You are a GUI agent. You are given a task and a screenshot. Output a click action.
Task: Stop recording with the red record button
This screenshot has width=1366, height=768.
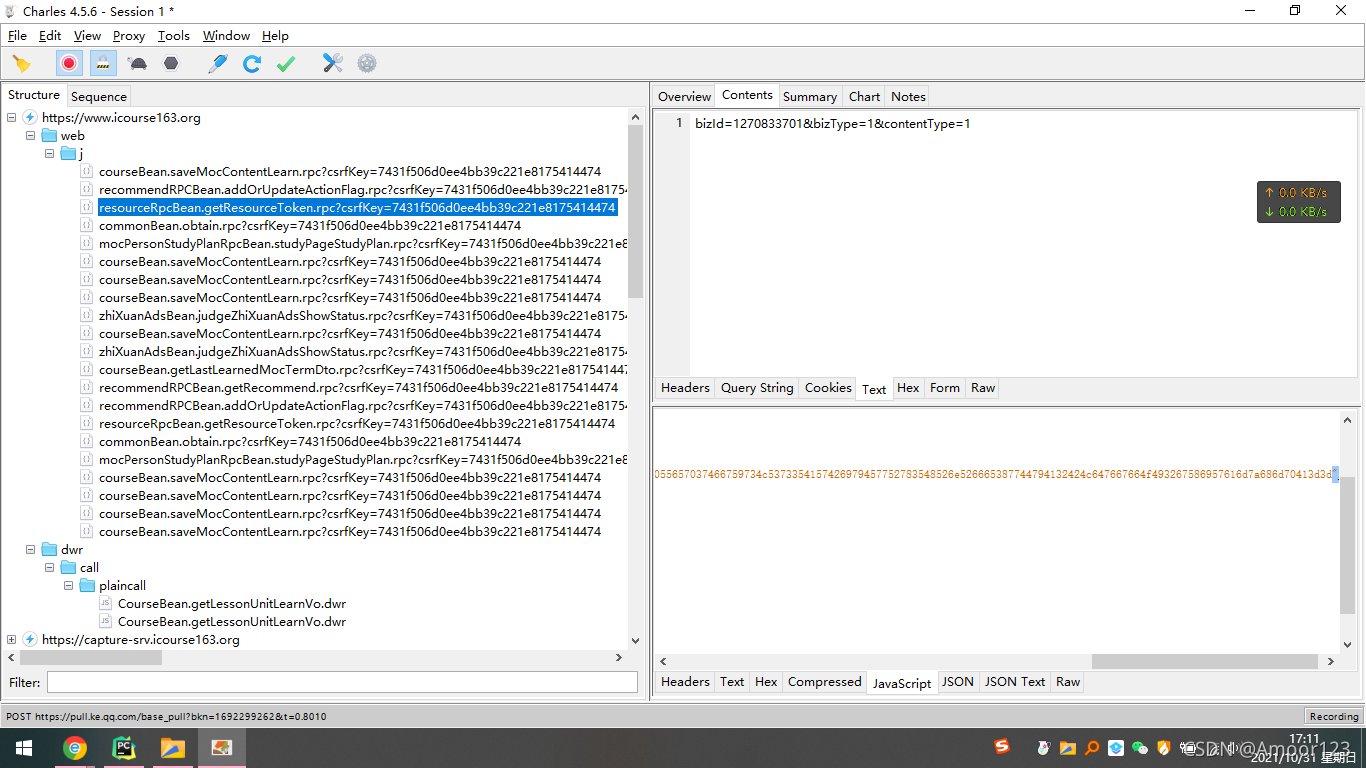click(69, 64)
